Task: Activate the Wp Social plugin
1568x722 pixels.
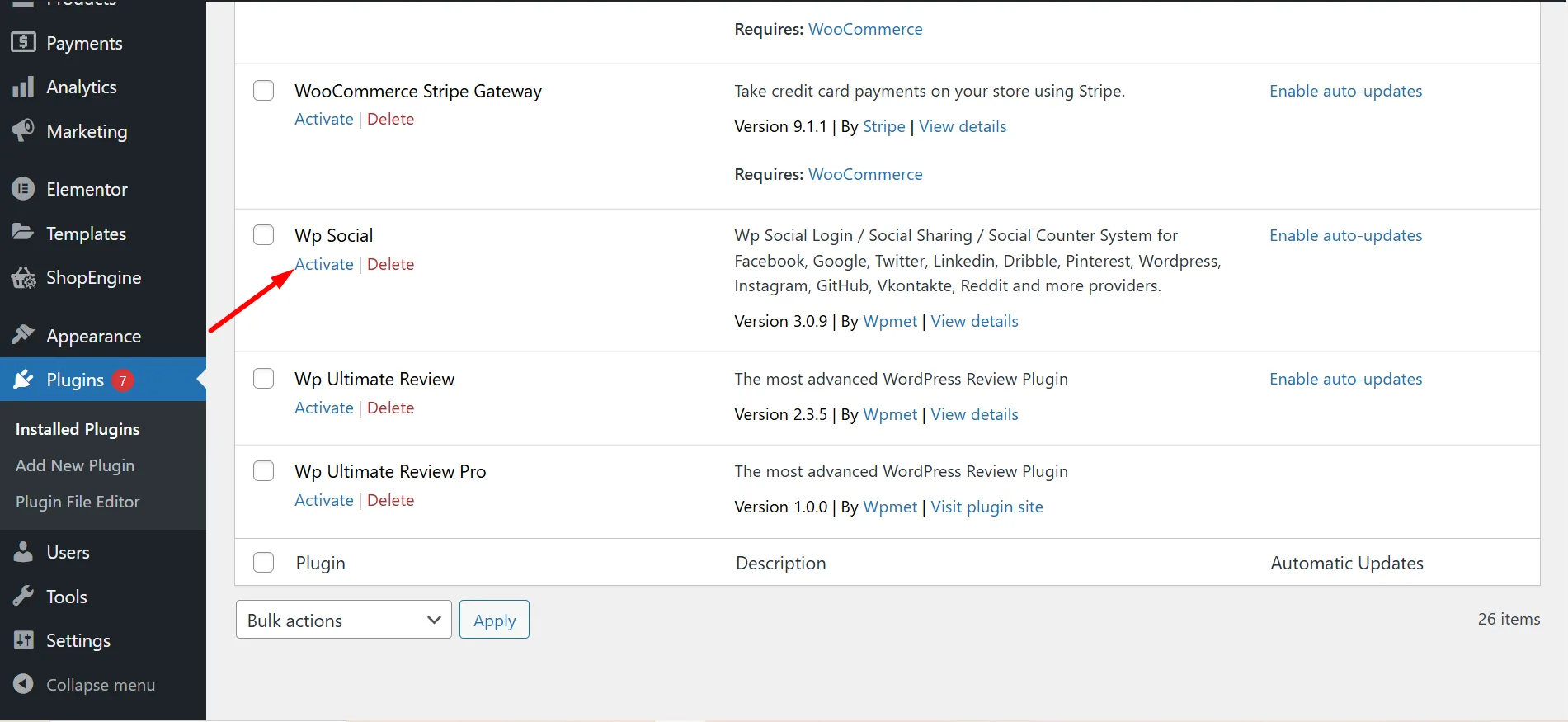Action: 324,264
